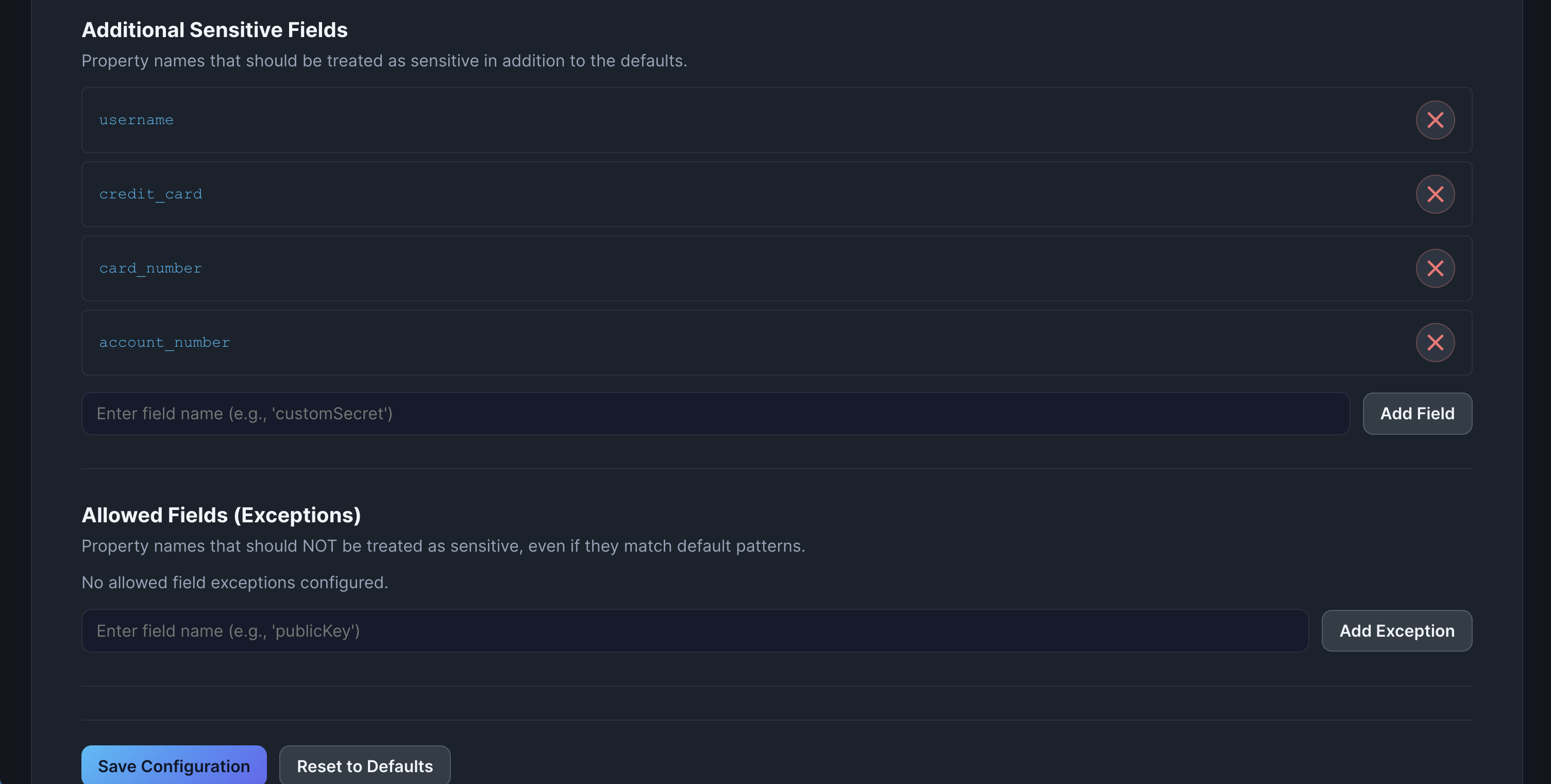Remove the card_number sensitive field
1551x784 pixels.
click(1436, 268)
